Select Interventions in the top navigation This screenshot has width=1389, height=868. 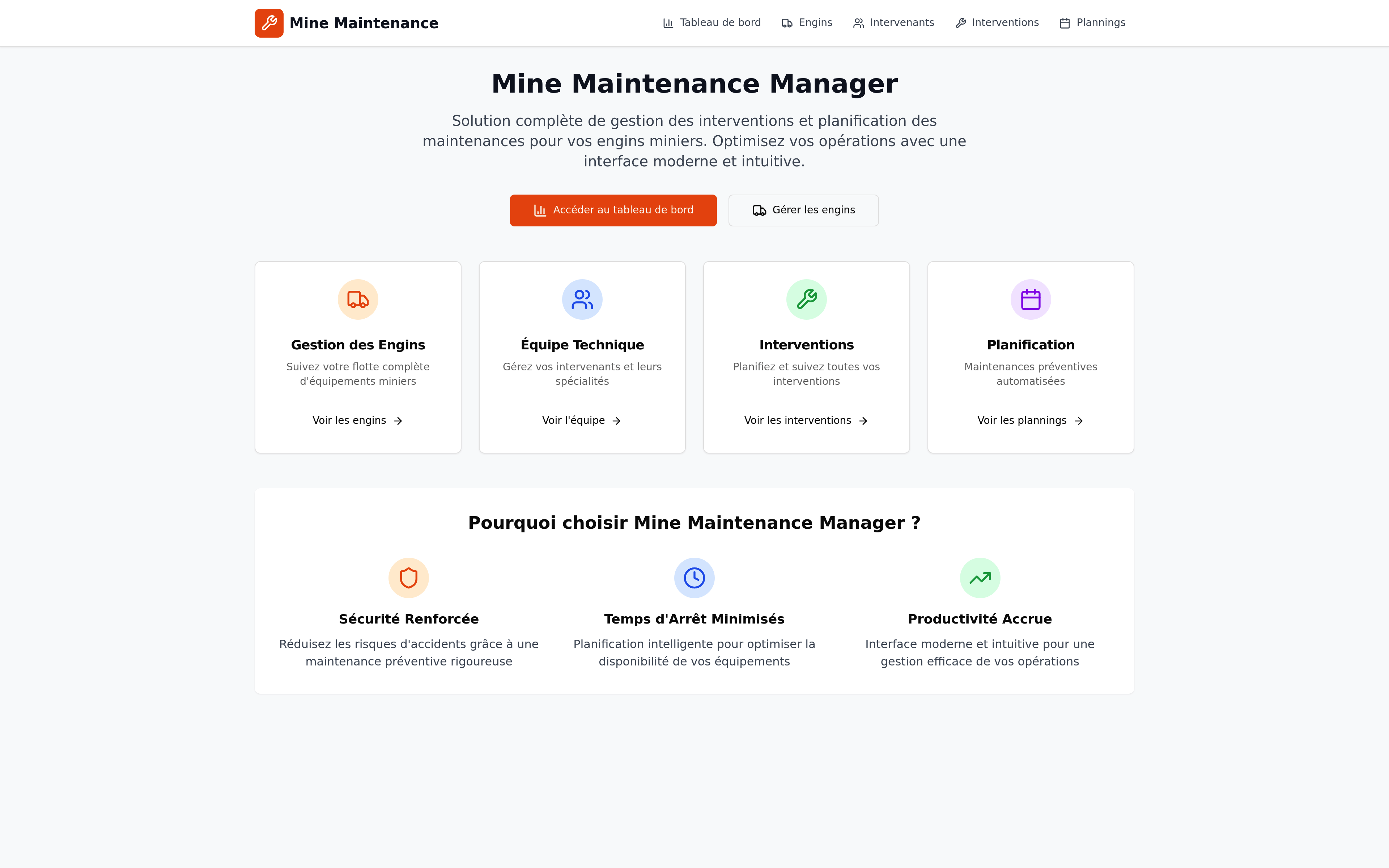pos(997,23)
